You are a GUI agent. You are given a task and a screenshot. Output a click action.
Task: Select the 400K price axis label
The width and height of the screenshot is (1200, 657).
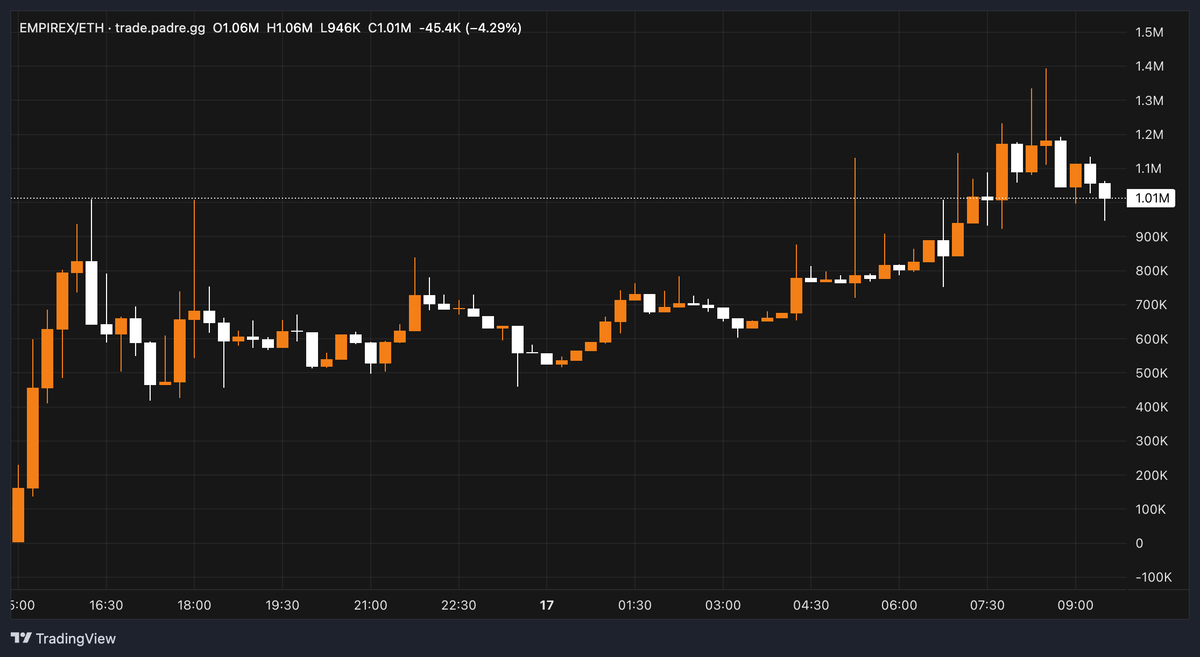click(1152, 408)
